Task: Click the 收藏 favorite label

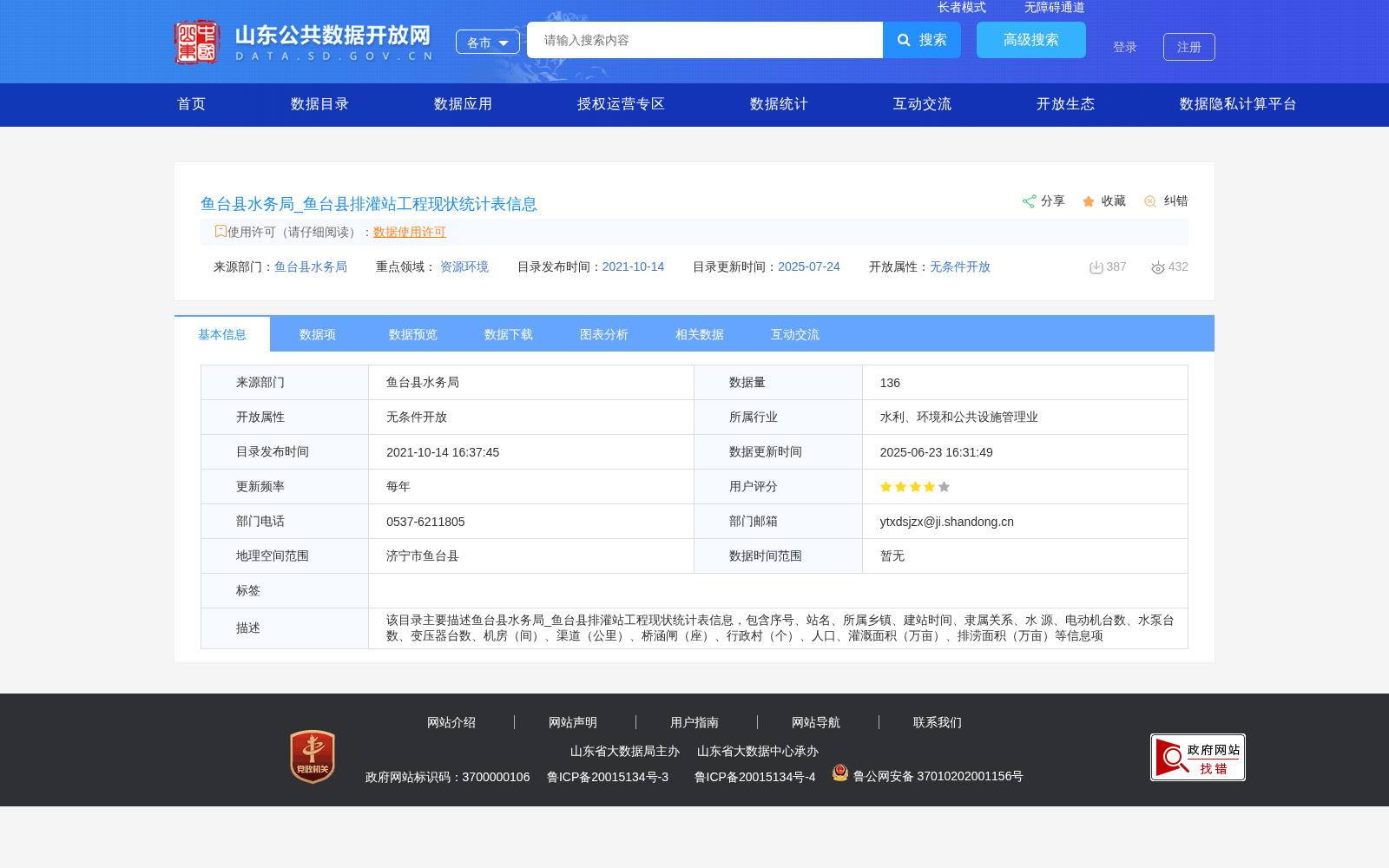Action: [x=1114, y=201]
